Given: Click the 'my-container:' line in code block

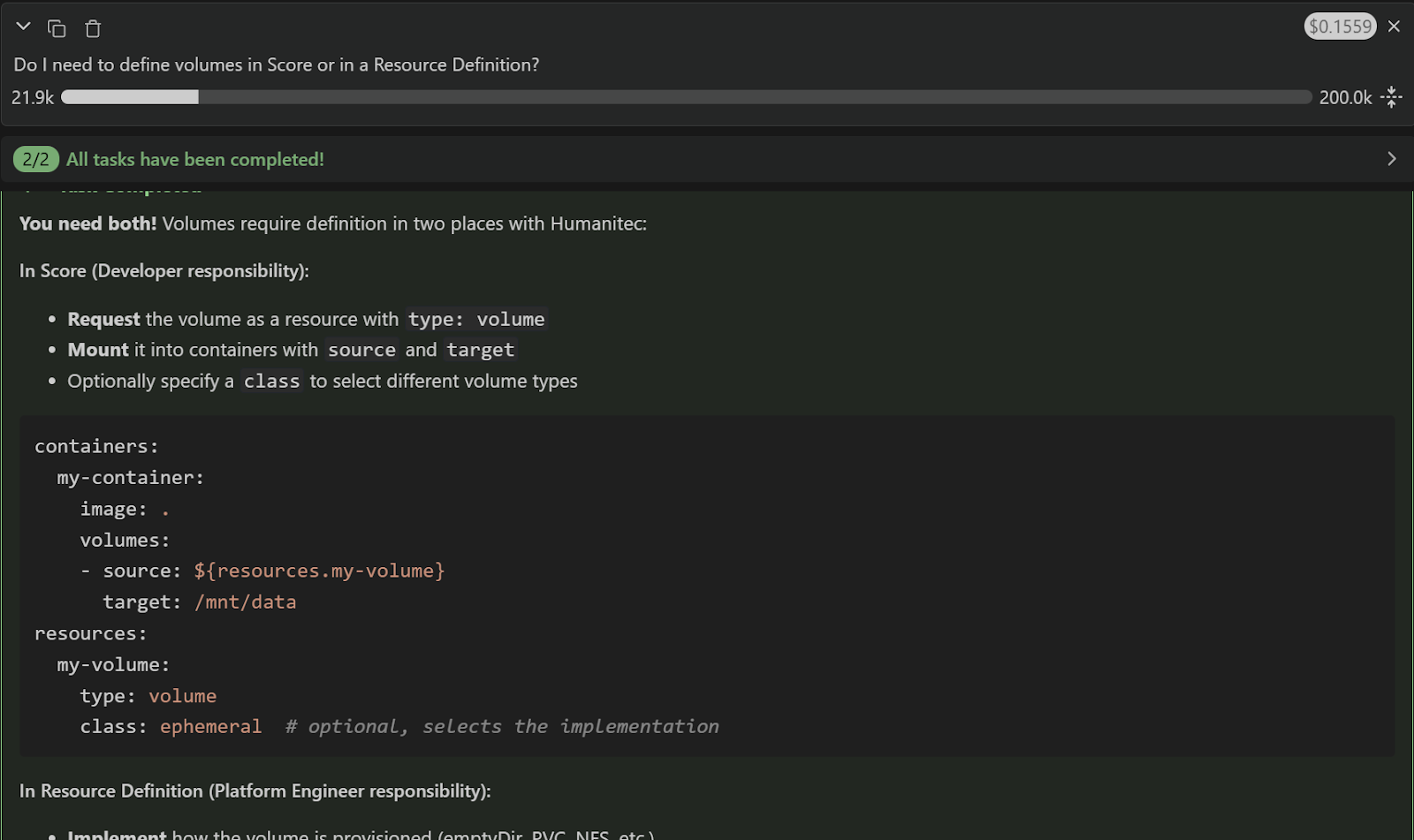Looking at the screenshot, I should (130, 477).
